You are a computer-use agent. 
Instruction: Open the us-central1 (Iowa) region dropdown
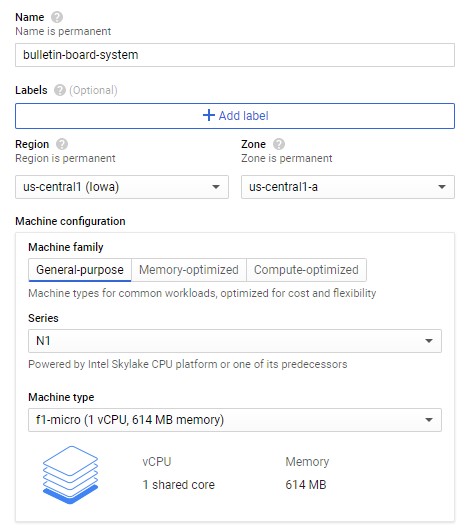(x=122, y=187)
